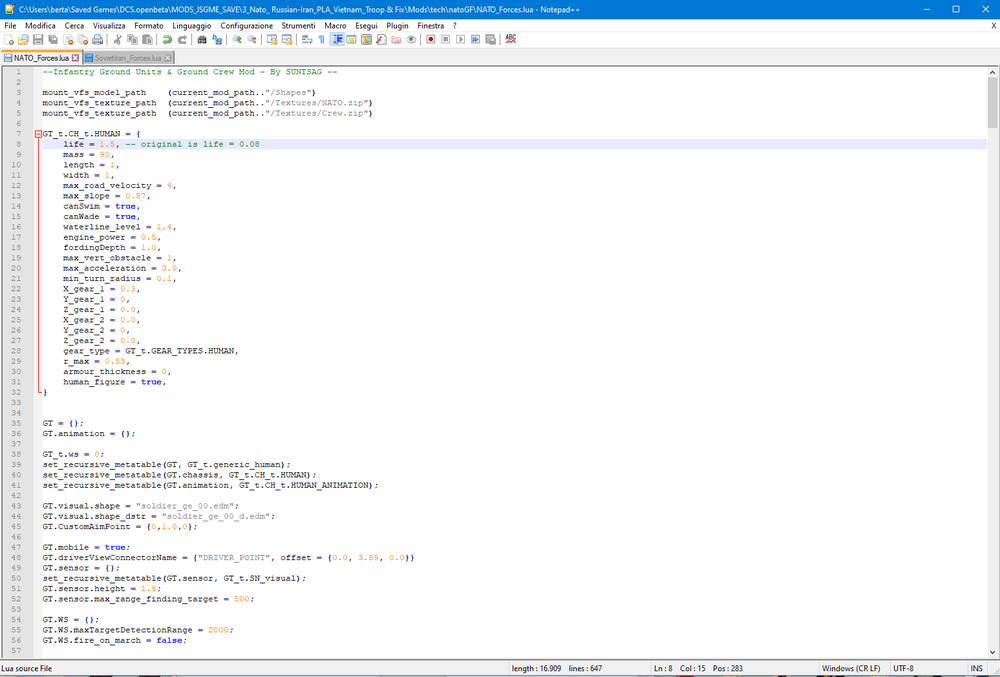Open the Linguaggio menu
Screen dimensions: 1000x677
tap(191, 25)
